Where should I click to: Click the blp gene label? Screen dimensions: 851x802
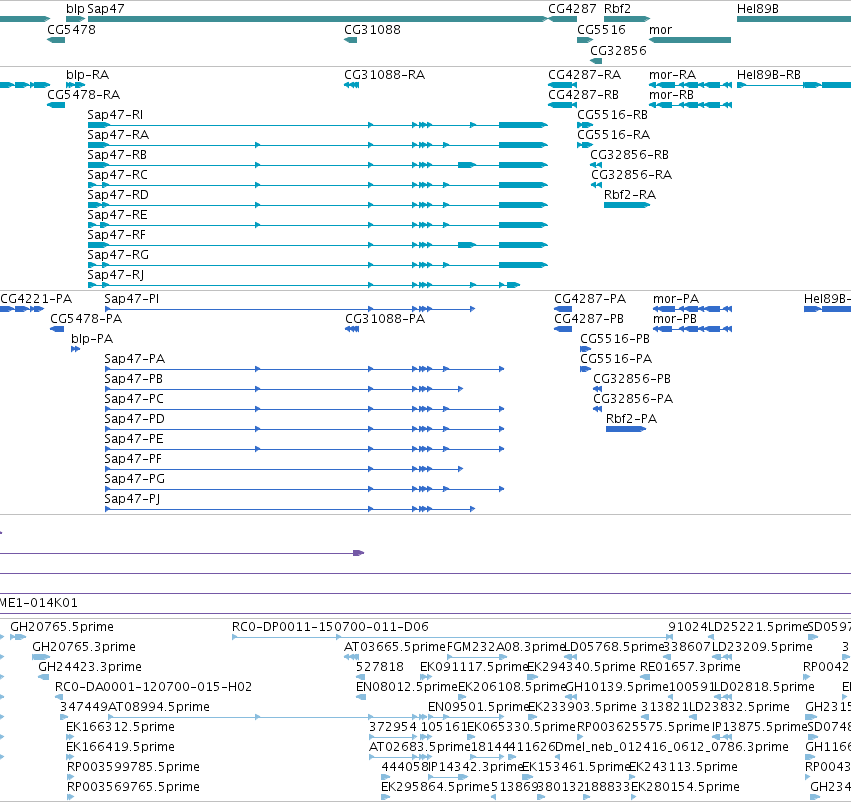(75, 9)
